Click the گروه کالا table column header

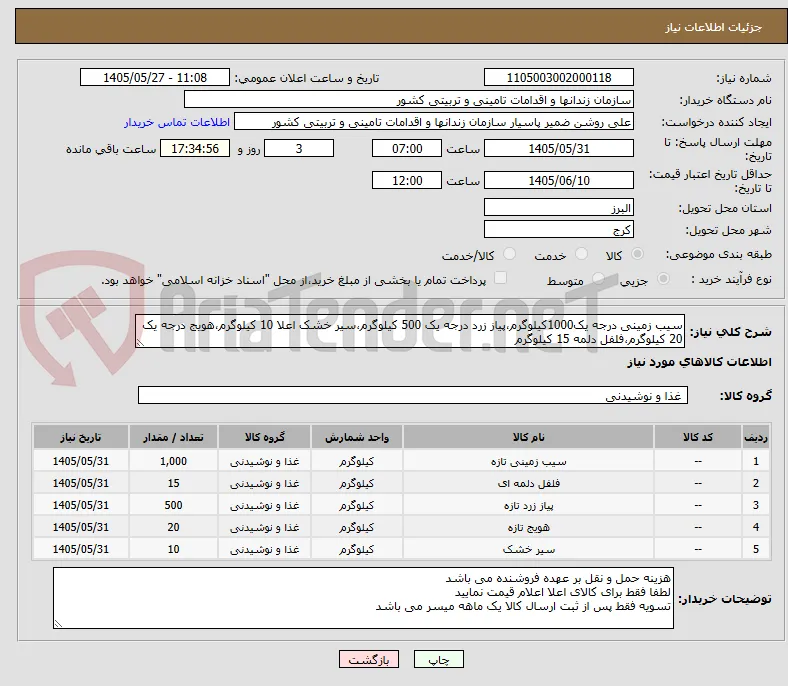[264, 437]
